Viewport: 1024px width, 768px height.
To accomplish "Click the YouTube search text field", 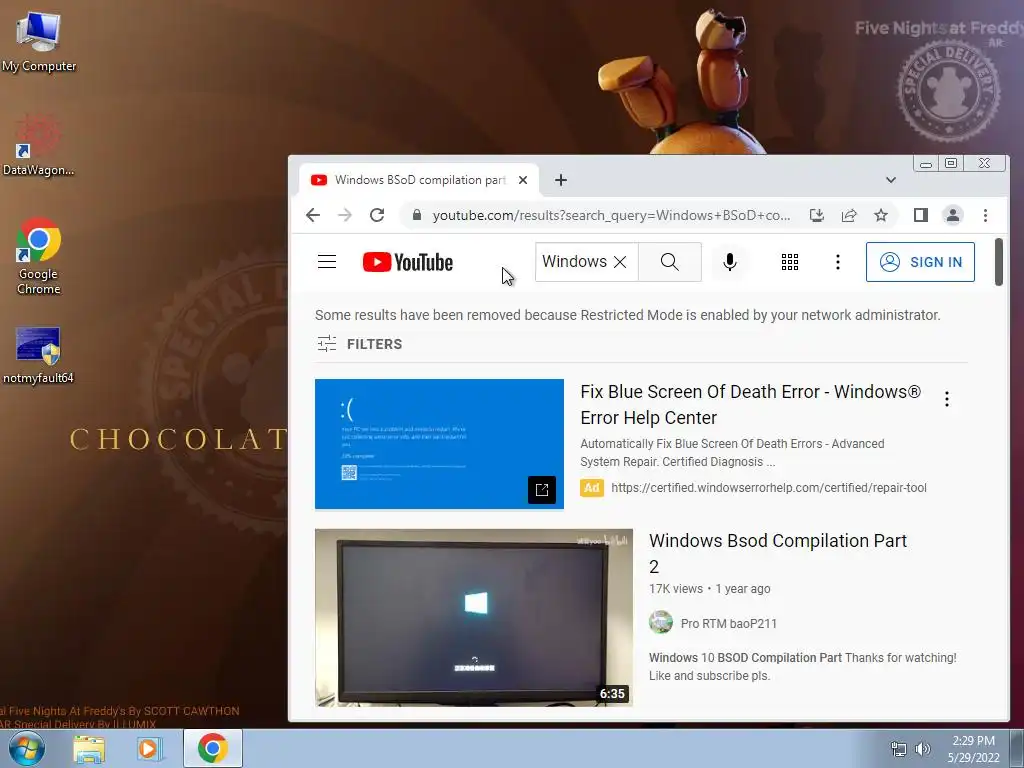I will coord(574,262).
